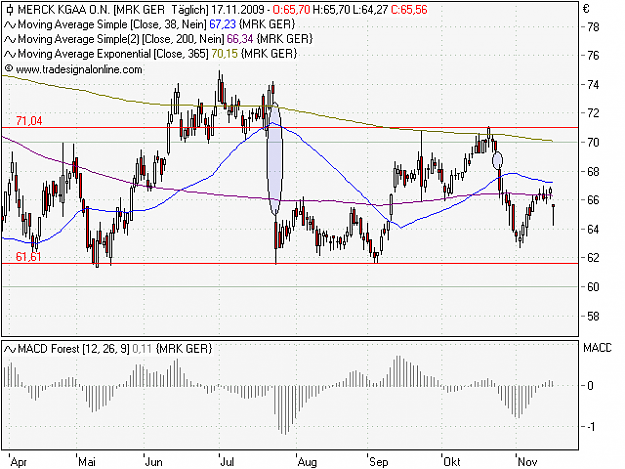Click the small ellipse marker in October

[x=497, y=161]
